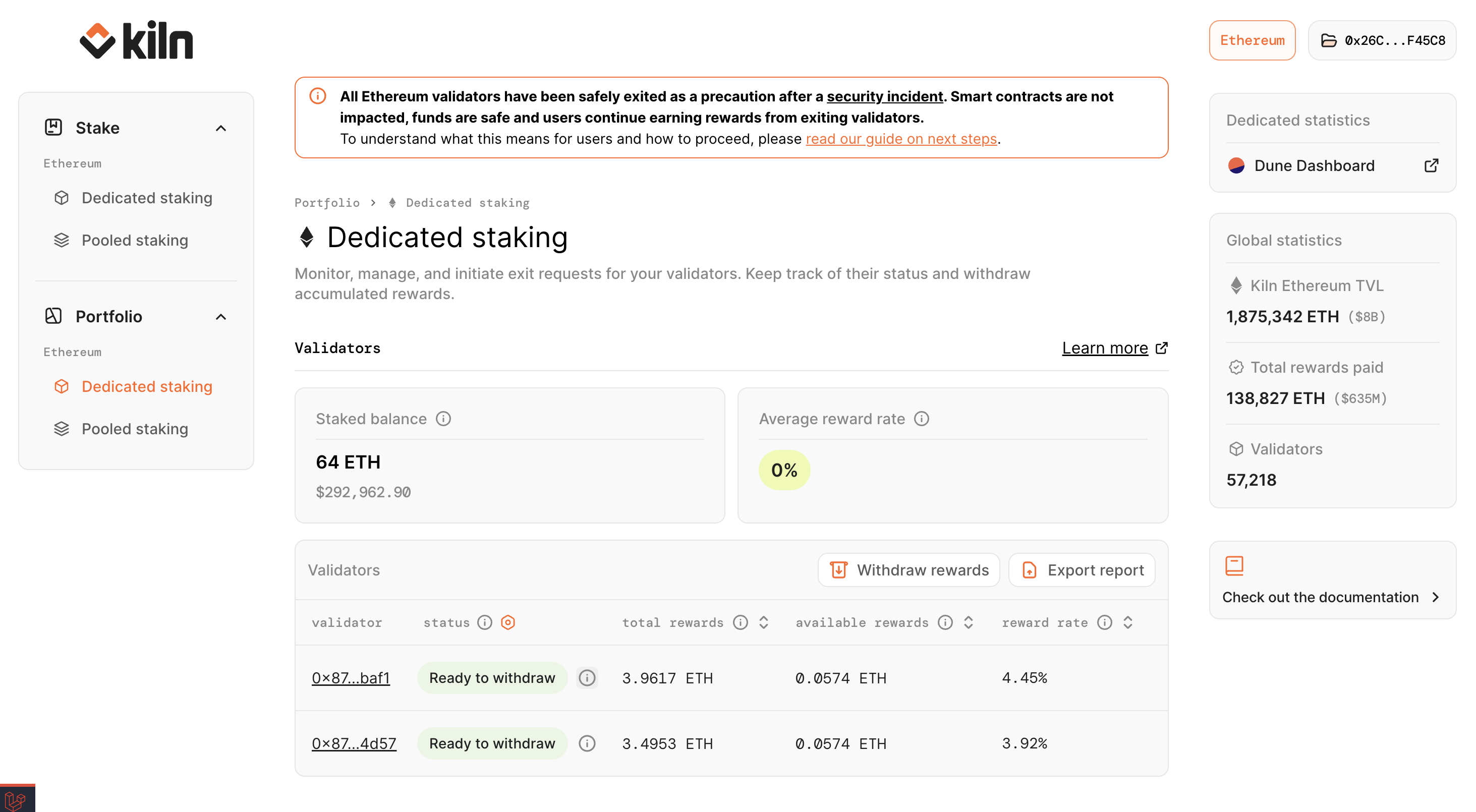Open the Ethereum network selector

1252,40
